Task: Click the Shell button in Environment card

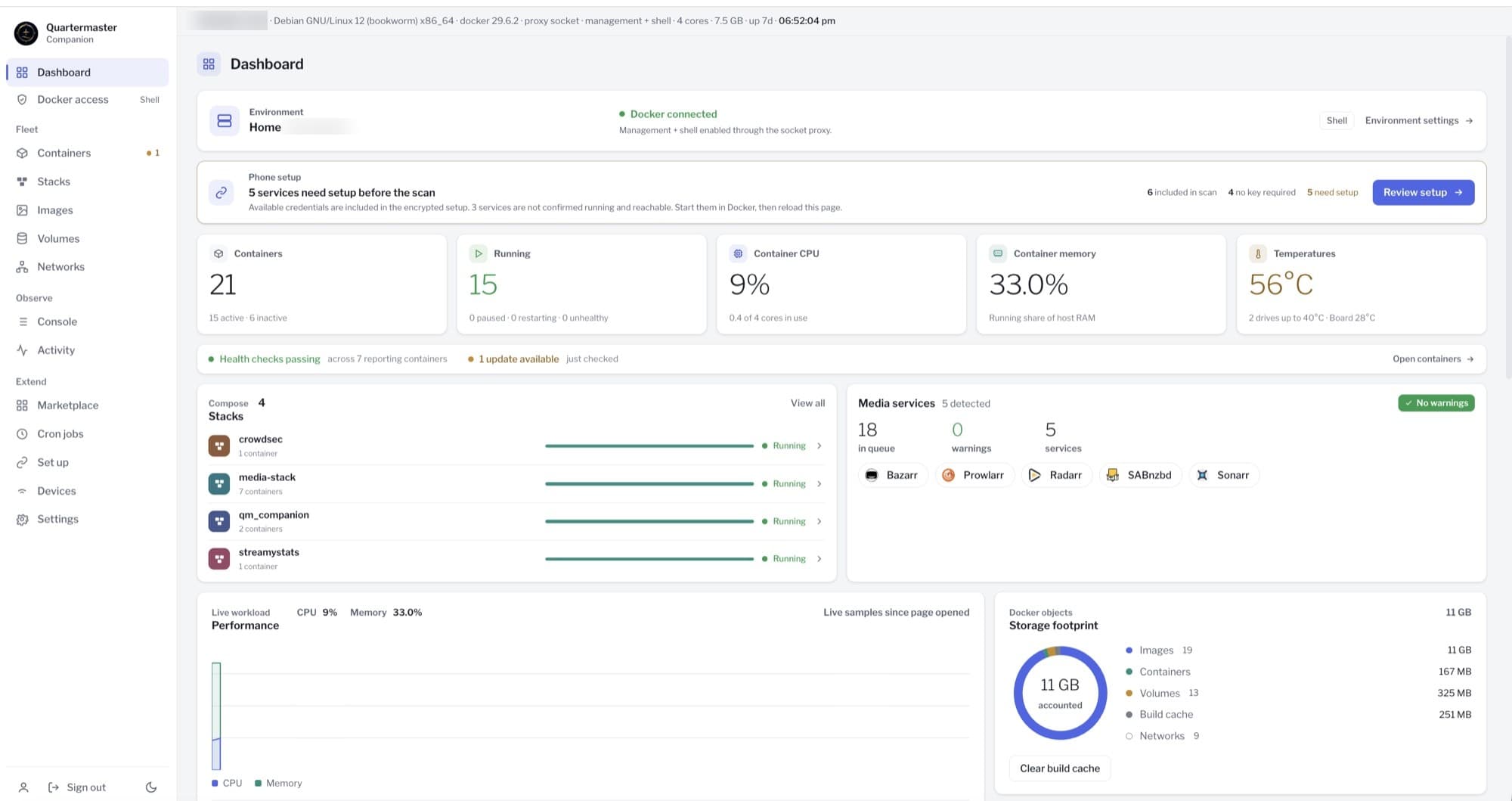Action: [x=1337, y=120]
